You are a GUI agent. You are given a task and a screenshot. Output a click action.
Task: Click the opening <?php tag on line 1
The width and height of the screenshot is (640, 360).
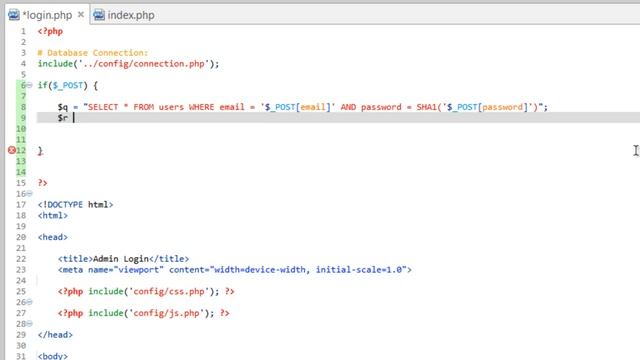click(x=50, y=31)
